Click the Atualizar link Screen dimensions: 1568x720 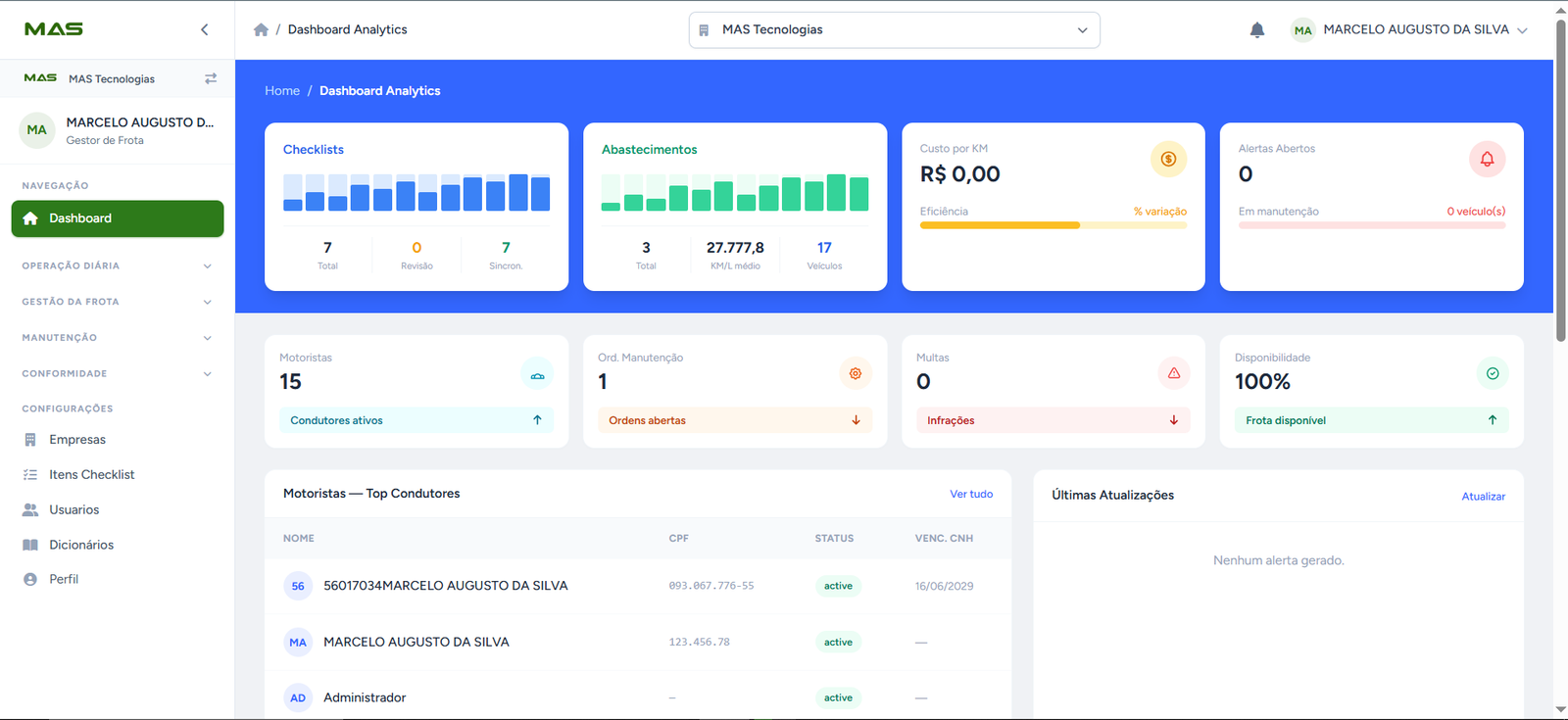tap(1483, 497)
